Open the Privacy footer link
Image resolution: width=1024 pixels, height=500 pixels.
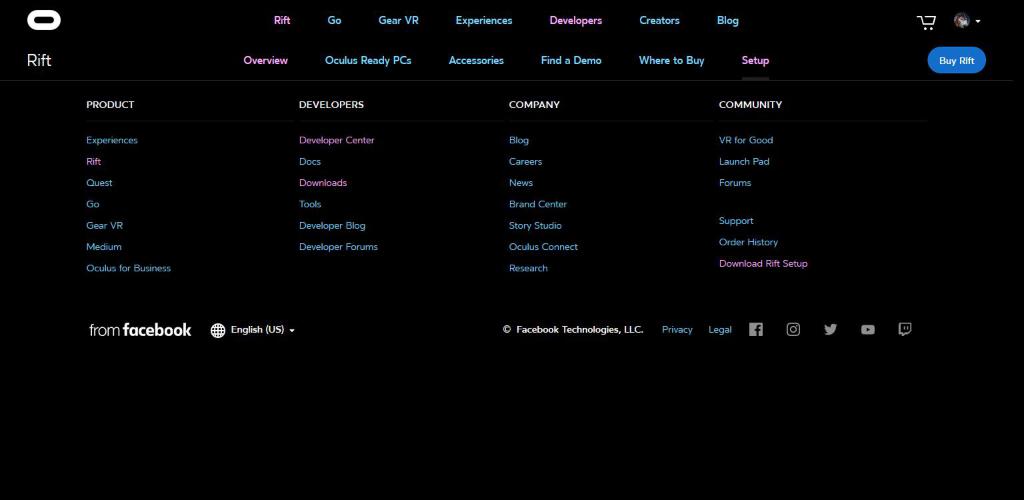[677, 330]
